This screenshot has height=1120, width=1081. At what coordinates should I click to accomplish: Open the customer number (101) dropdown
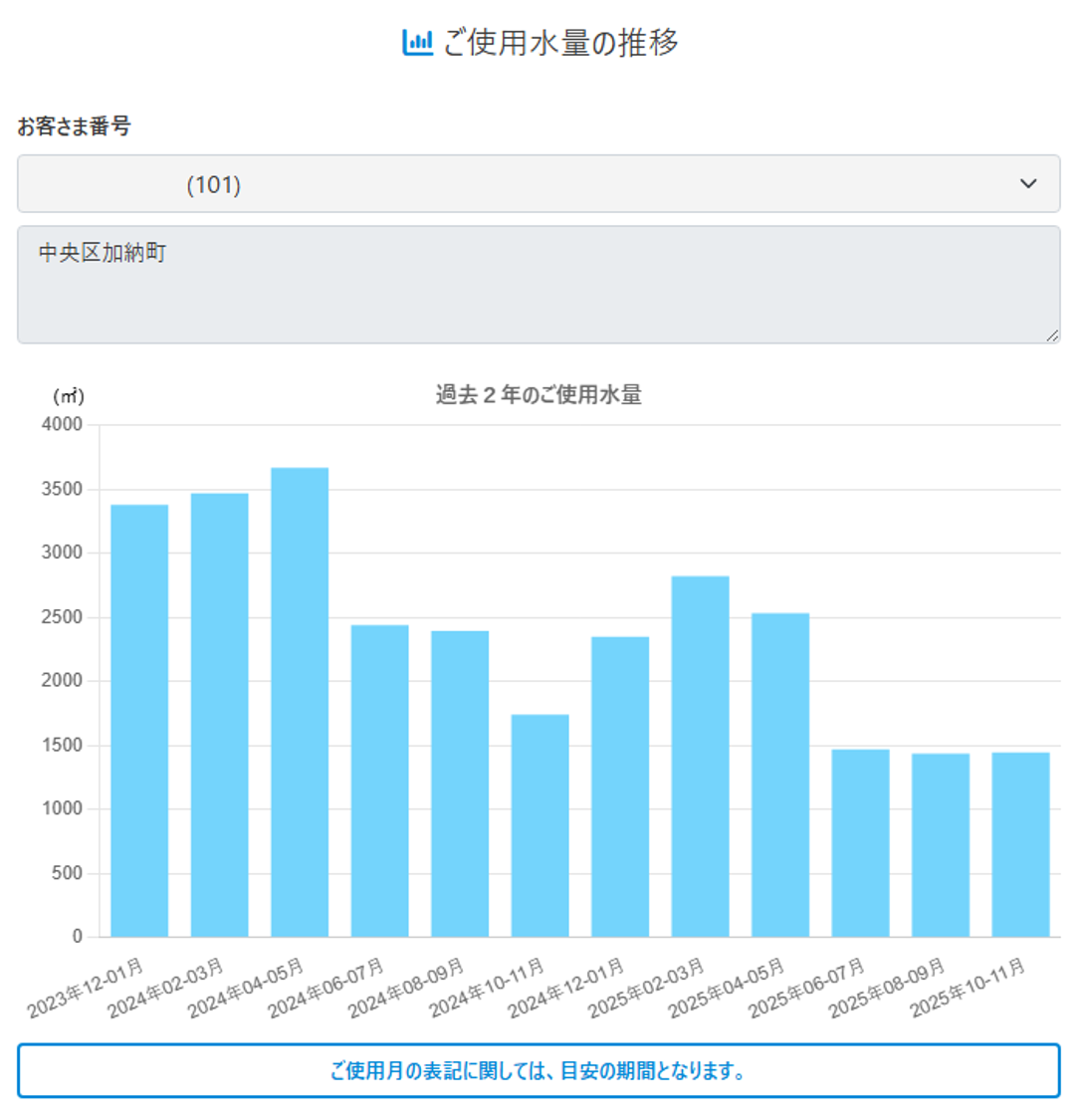(538, 184)
